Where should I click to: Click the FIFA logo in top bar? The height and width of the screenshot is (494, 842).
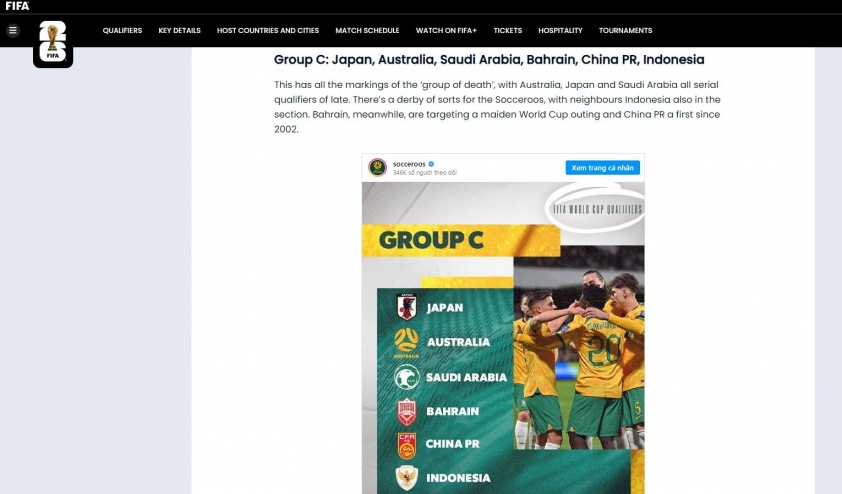click(x=17, y=6)
